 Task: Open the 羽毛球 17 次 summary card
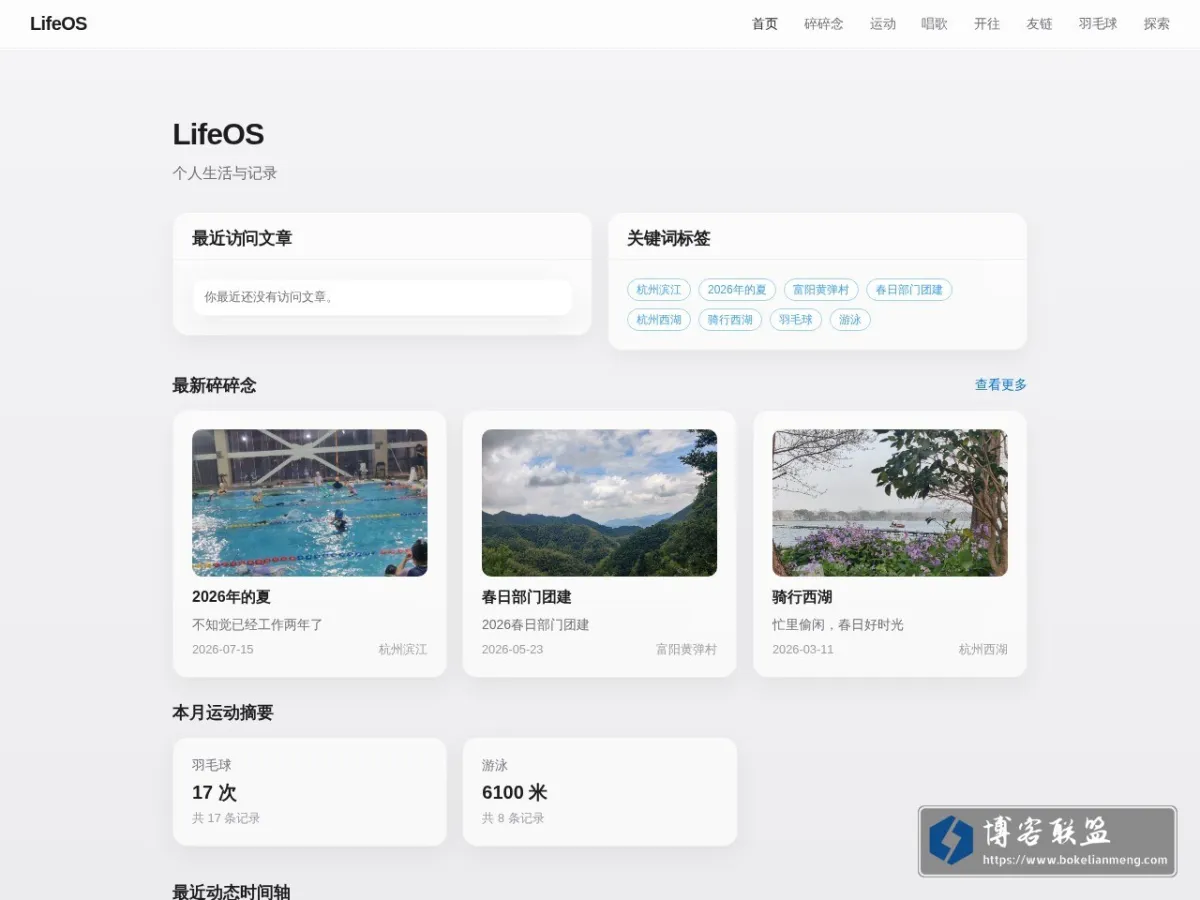pyautogui.click(x=310, y=792)
